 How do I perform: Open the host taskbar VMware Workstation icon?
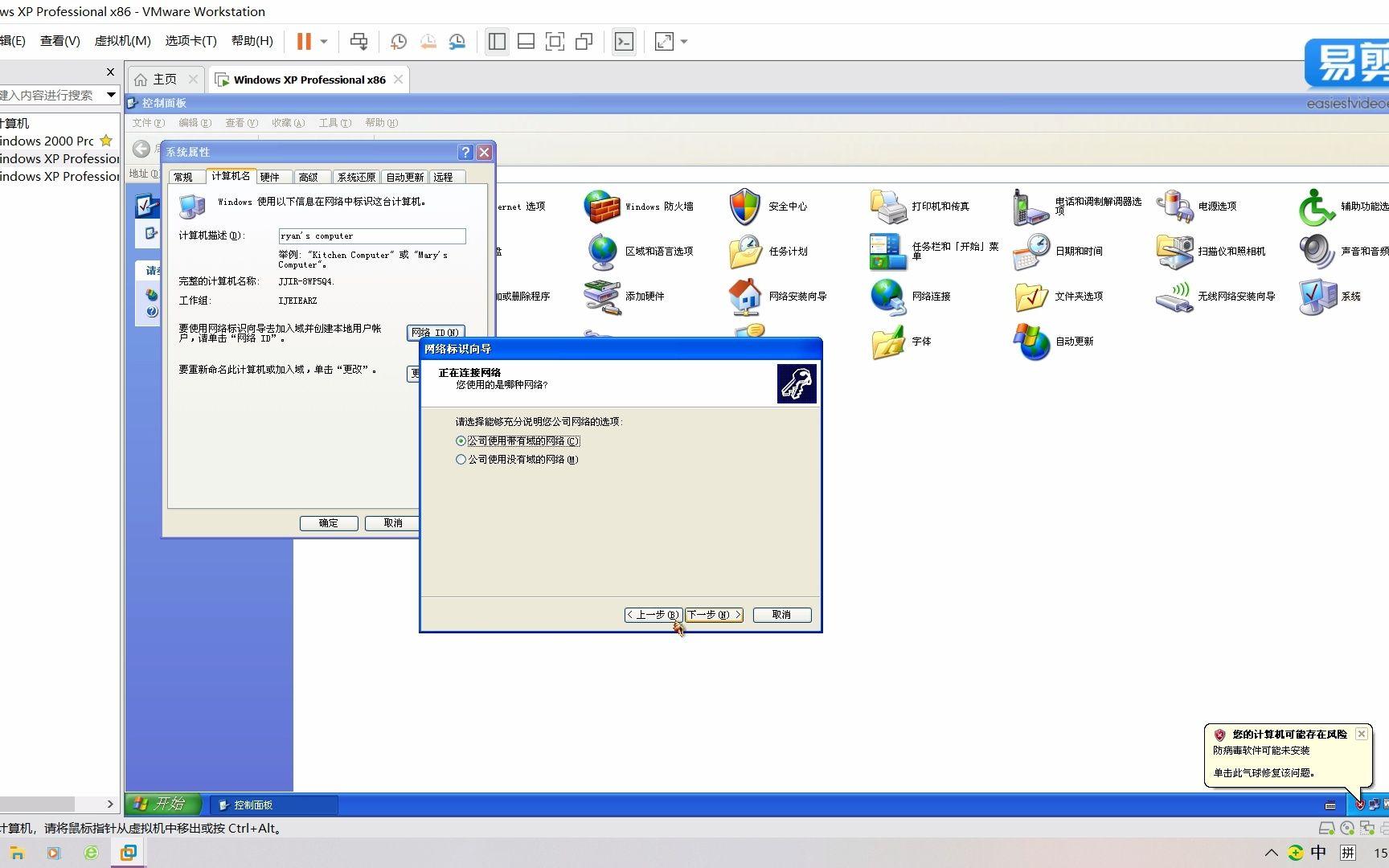pyautogui.click(x=128, y=854)
